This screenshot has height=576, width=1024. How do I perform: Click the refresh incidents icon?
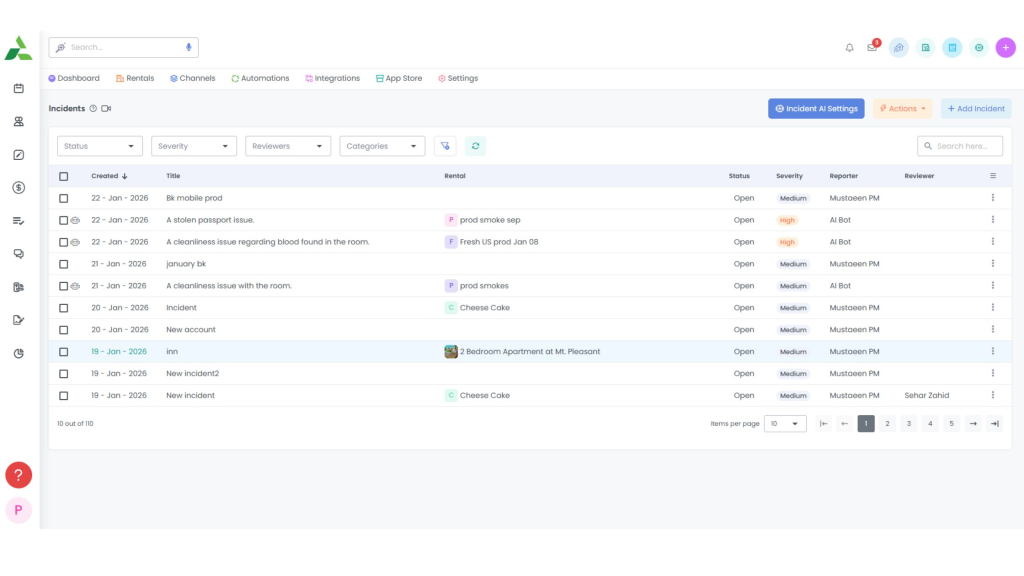pyautogui.click(x=475, y=146)
